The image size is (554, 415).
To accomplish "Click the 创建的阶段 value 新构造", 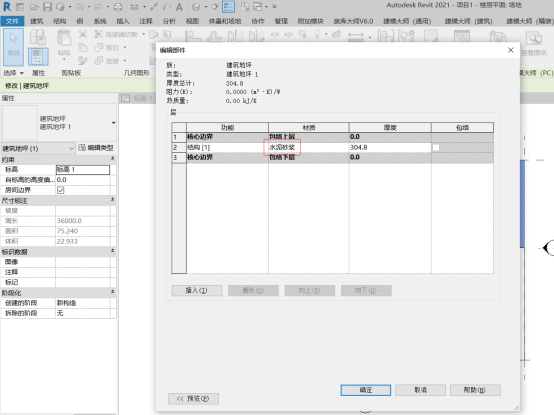I will point(83,303).
